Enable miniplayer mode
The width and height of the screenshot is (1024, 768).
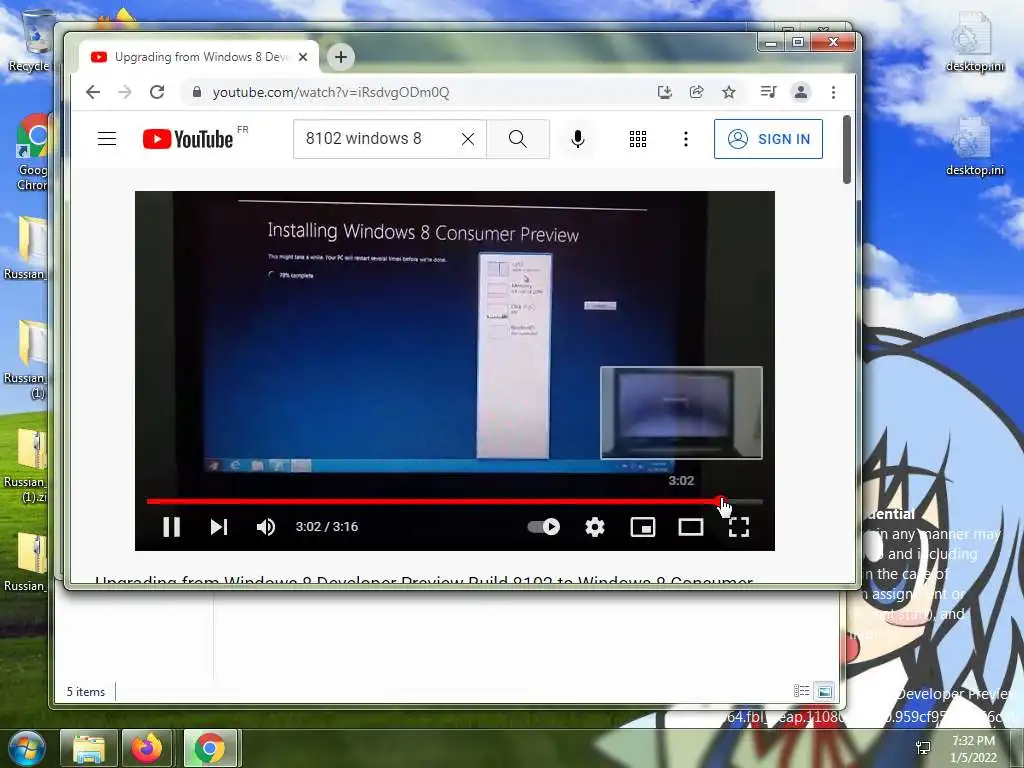643,526
